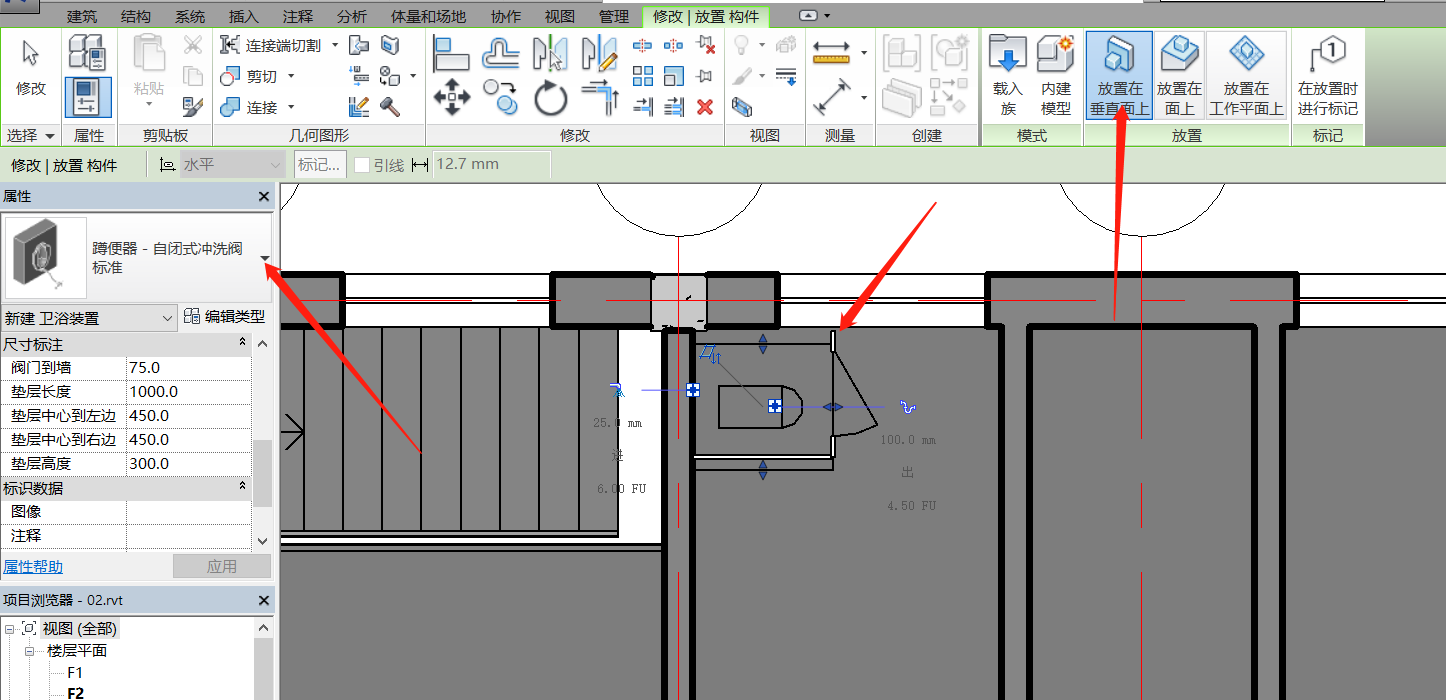Image resolution: width=1446 pixels, height=700 pixels.
Task: Click the Align tool icon
Action: [452, 51]
